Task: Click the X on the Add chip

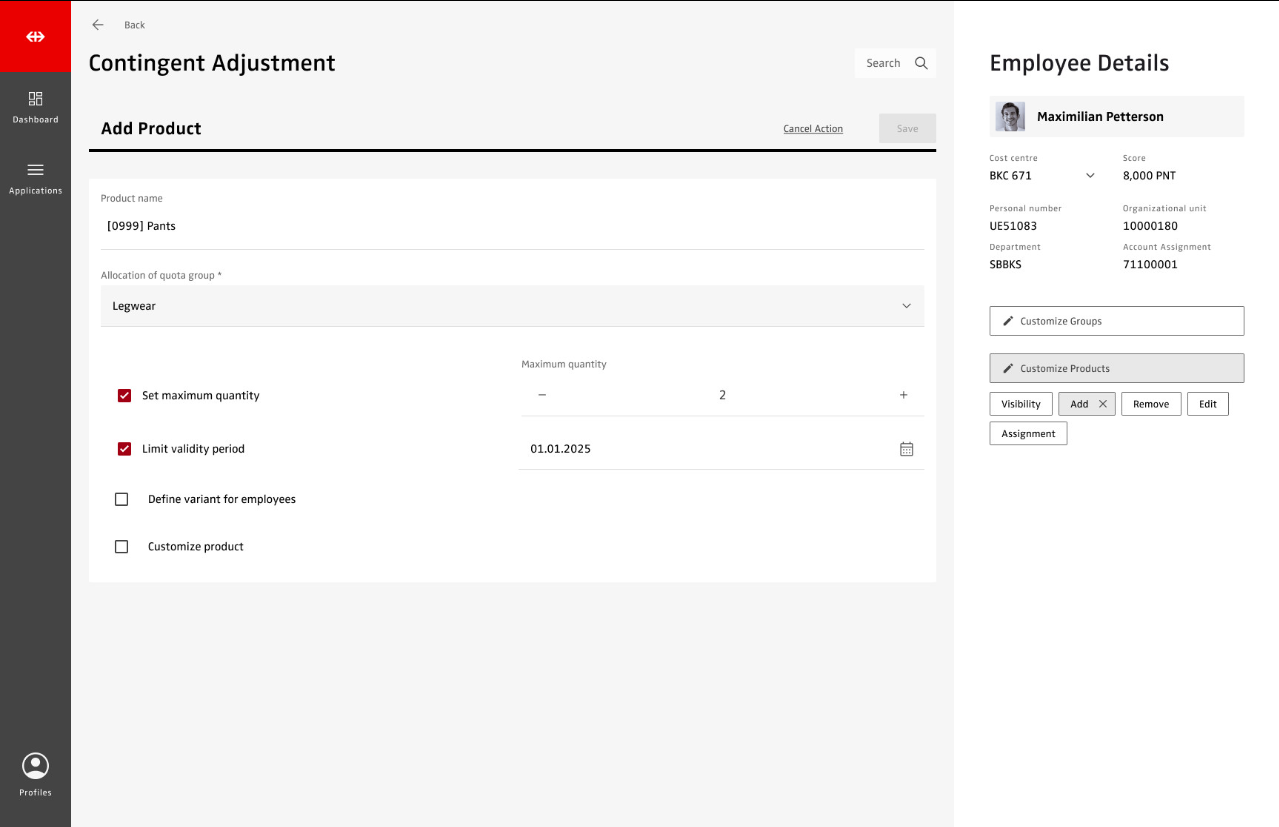Action: coord(1103,404)
